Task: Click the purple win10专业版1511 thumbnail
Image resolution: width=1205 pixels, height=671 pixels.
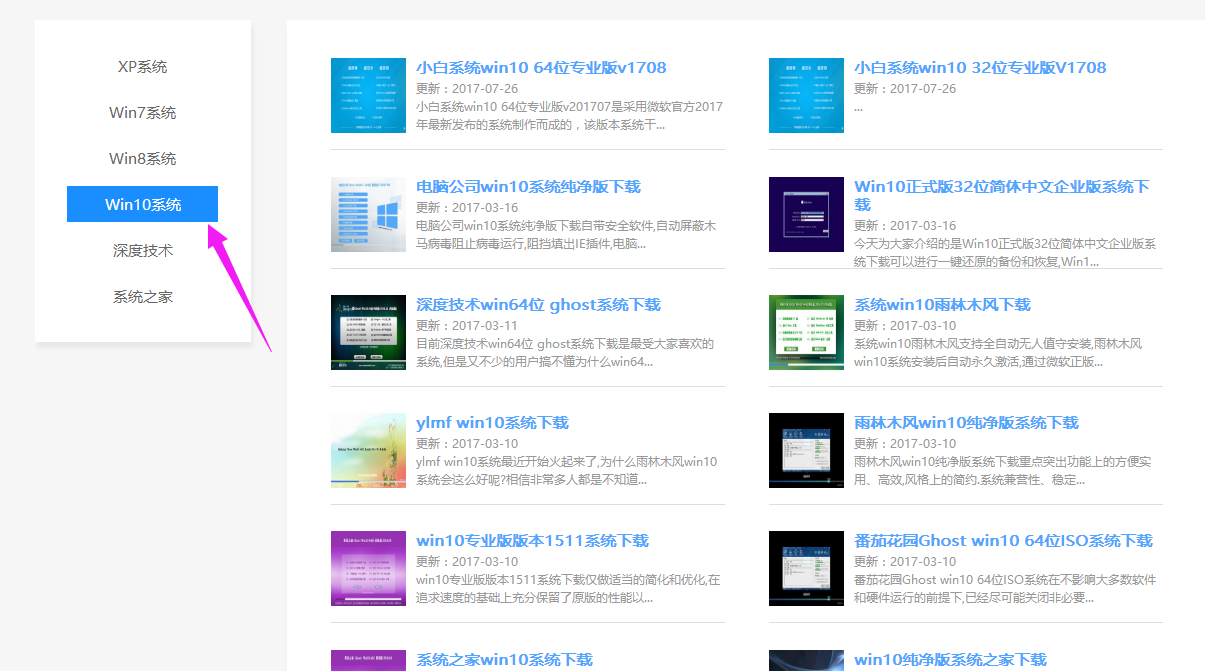Action: (x=368, y=568)
